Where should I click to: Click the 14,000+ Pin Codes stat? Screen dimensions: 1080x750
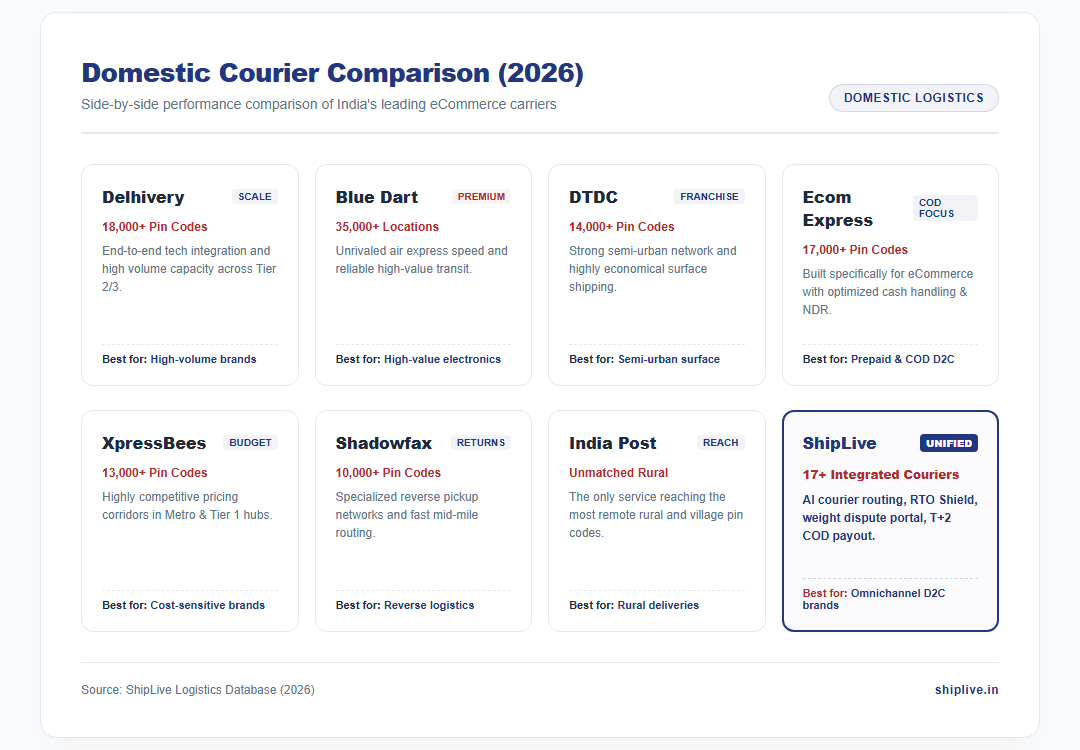(x=621, y=227)
